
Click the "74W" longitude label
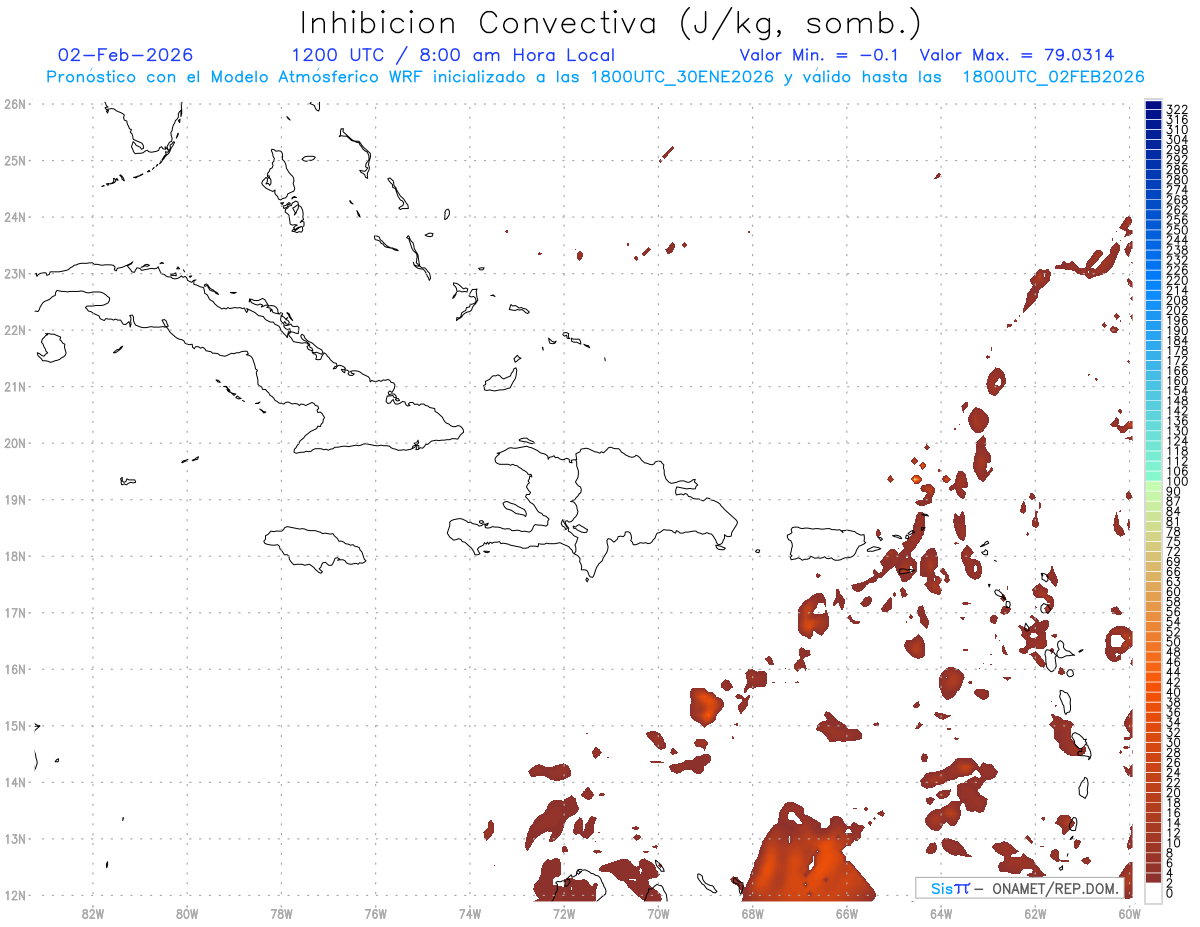469,912
